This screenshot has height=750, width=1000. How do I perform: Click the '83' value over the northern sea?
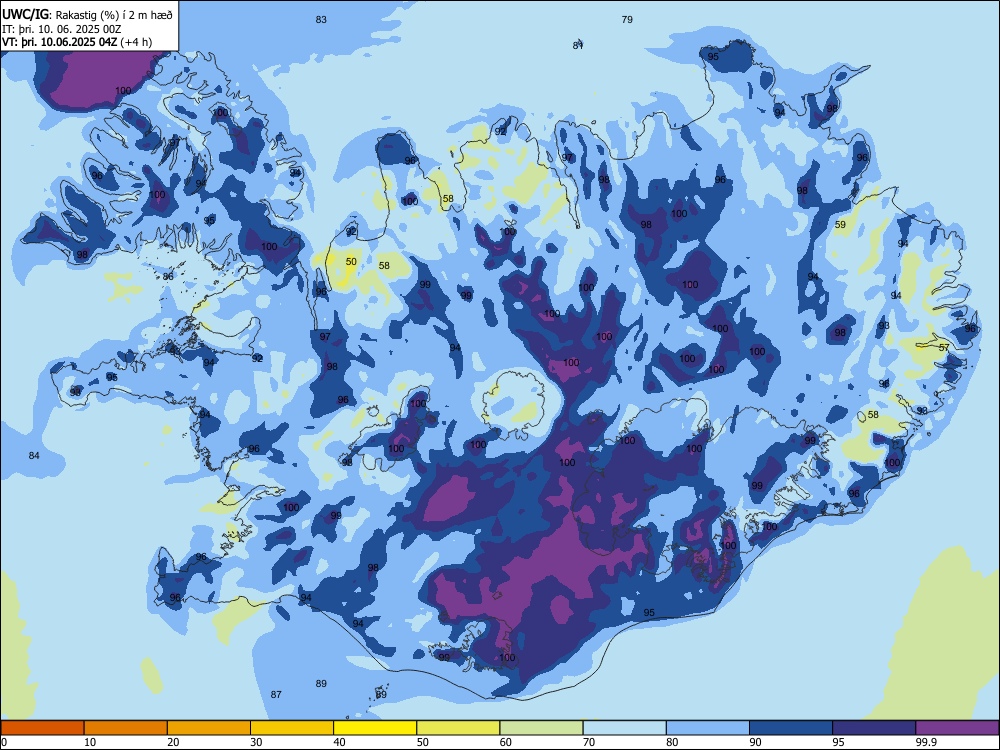321,20
